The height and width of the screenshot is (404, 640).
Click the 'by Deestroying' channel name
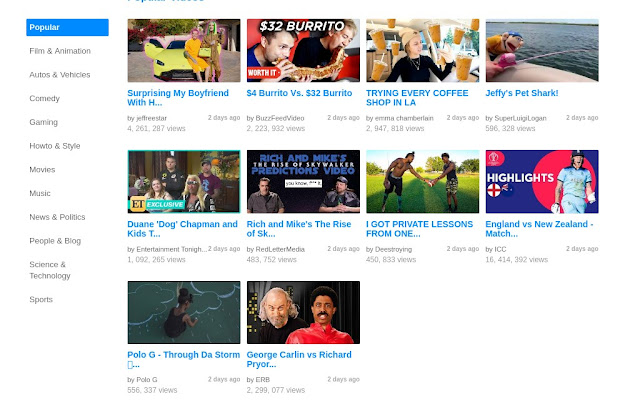point(389,249)
